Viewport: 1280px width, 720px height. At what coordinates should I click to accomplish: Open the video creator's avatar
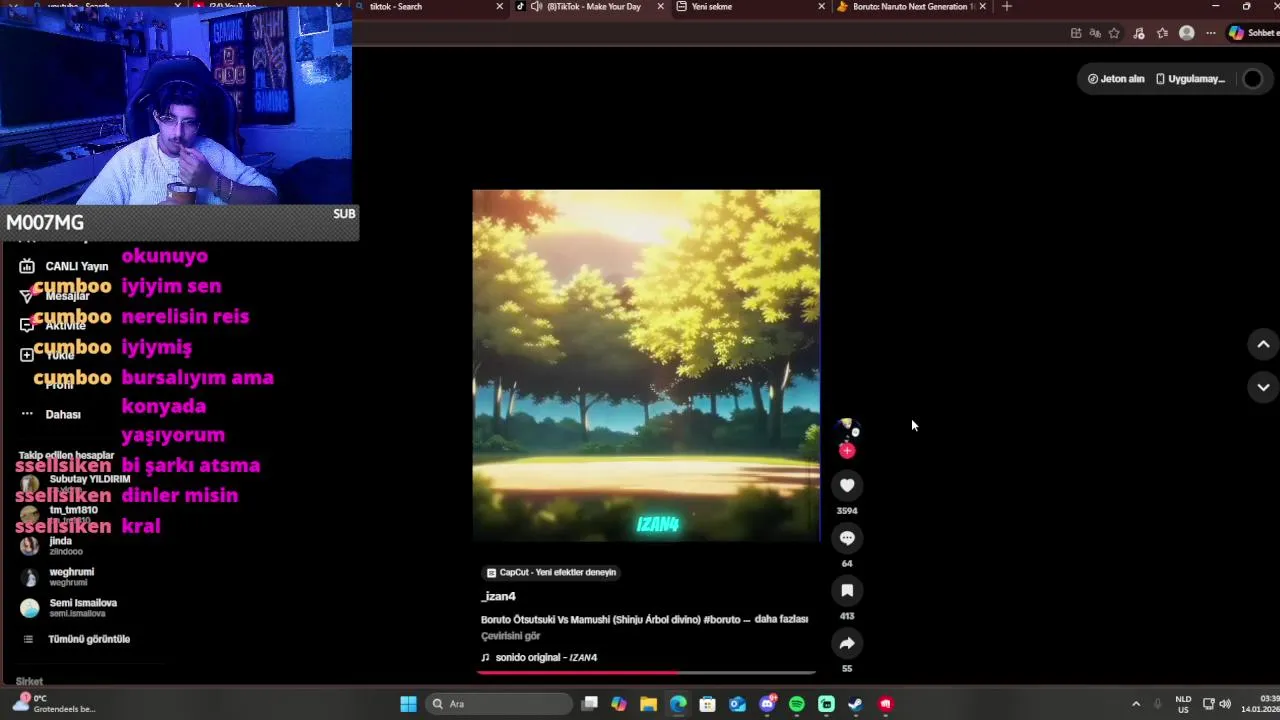click(847, 429)
